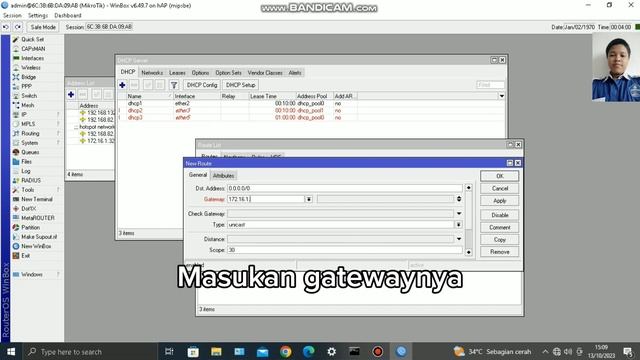Open Bridge menu
This screenshot has width=640, height=360.
coord(29,77)
